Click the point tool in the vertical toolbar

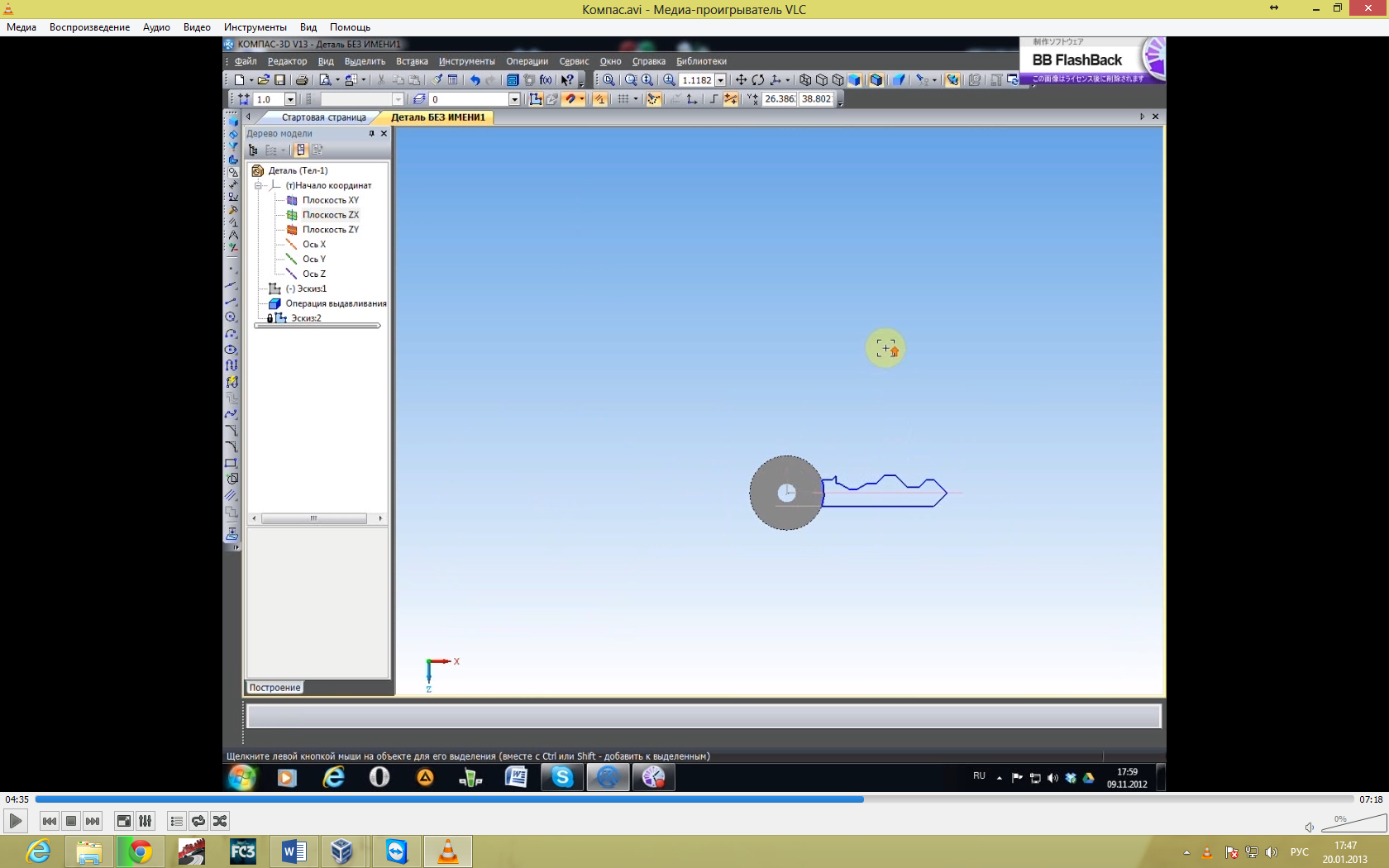coord(232,269)
